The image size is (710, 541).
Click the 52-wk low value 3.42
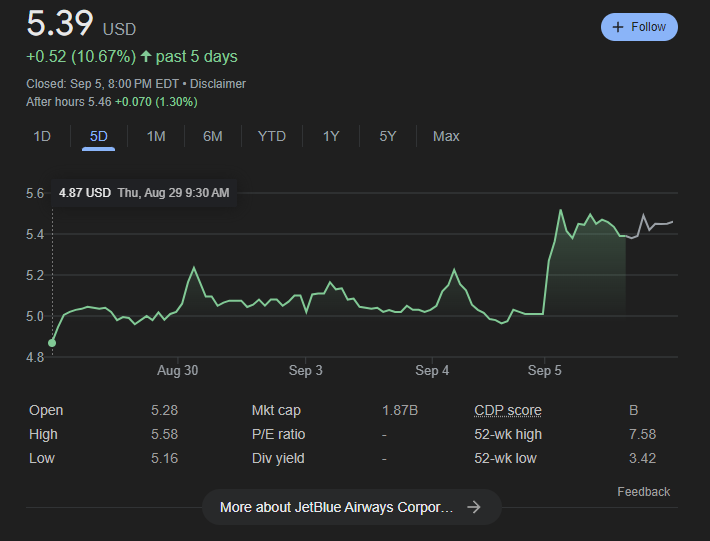642,458
